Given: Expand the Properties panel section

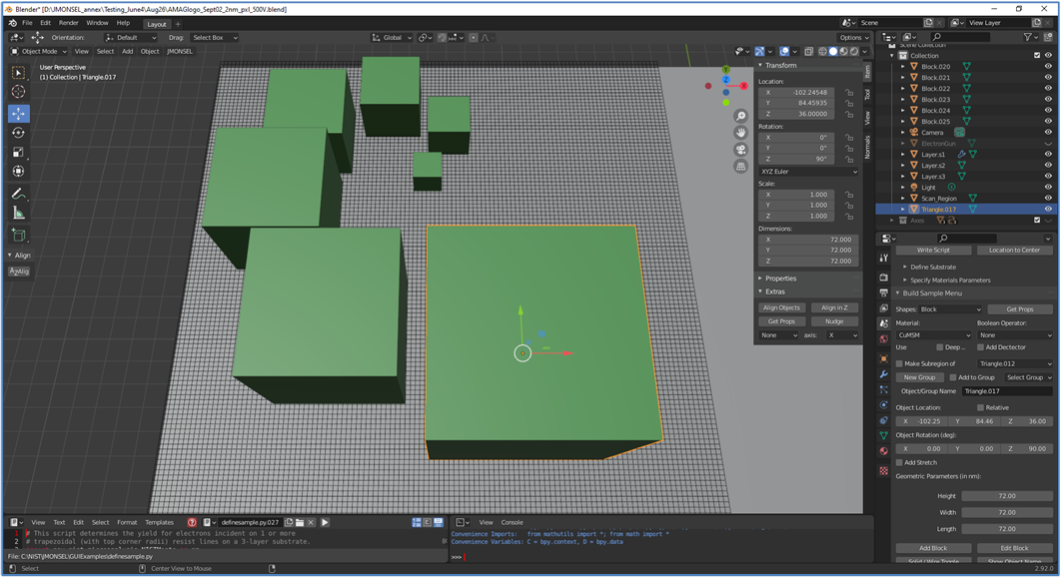Looking at the screenshot, I should click(x=781, y=278).
